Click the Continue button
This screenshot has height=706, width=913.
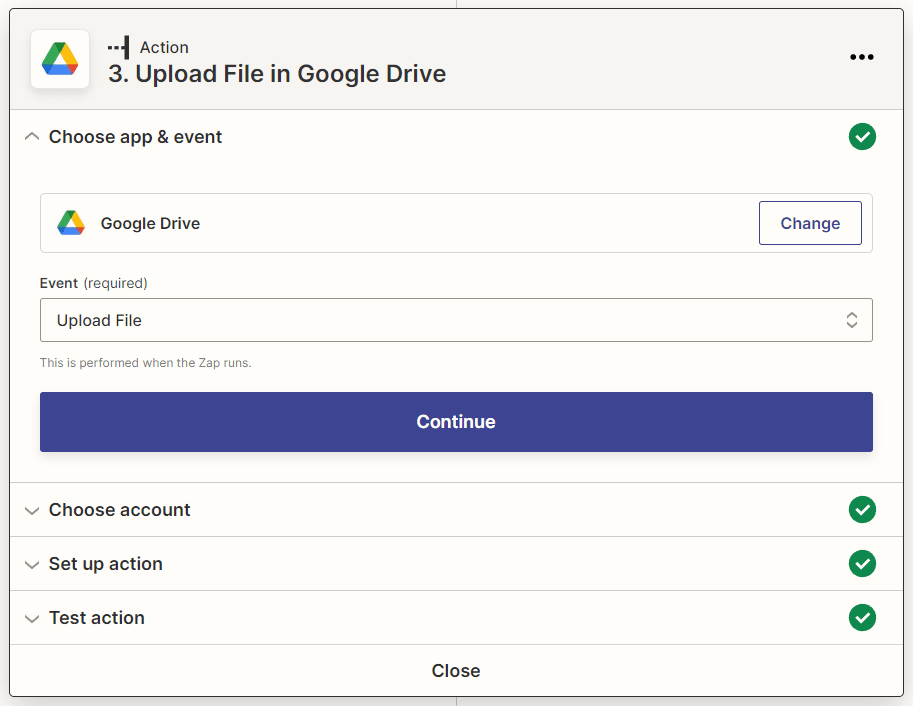coord(456,421)
